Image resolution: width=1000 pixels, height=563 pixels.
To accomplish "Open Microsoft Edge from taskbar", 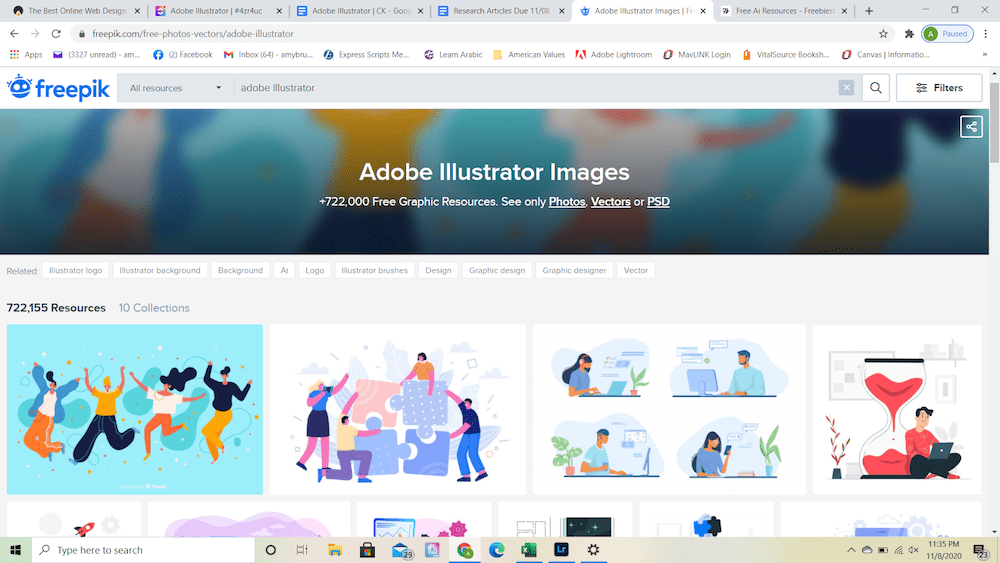I will click(x=496, y=550).
